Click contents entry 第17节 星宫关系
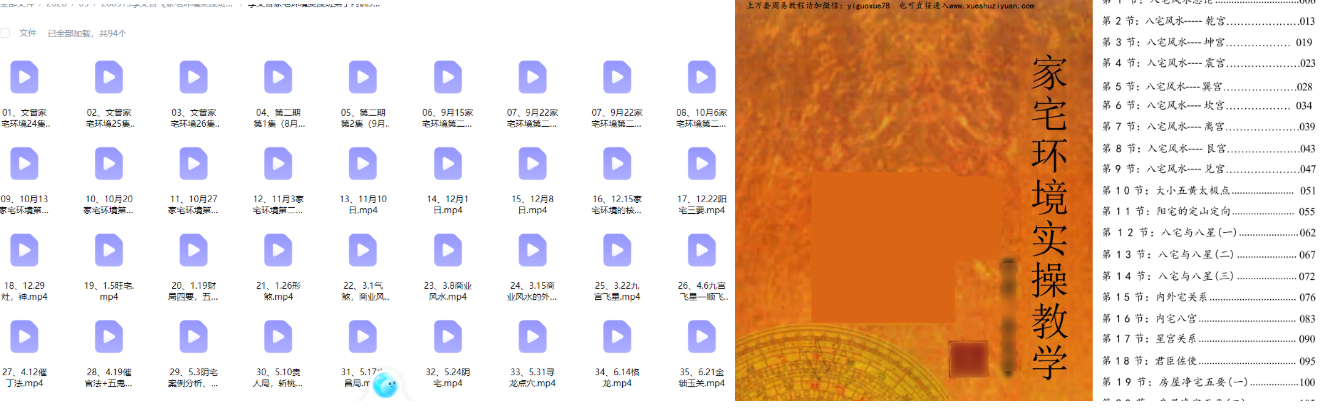The width and height of the screenshot is (1337, 417). [1209, 340]
